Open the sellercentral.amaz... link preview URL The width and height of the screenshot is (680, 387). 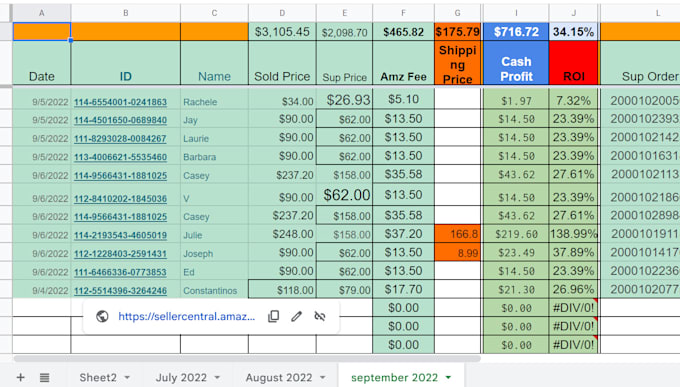186,316
